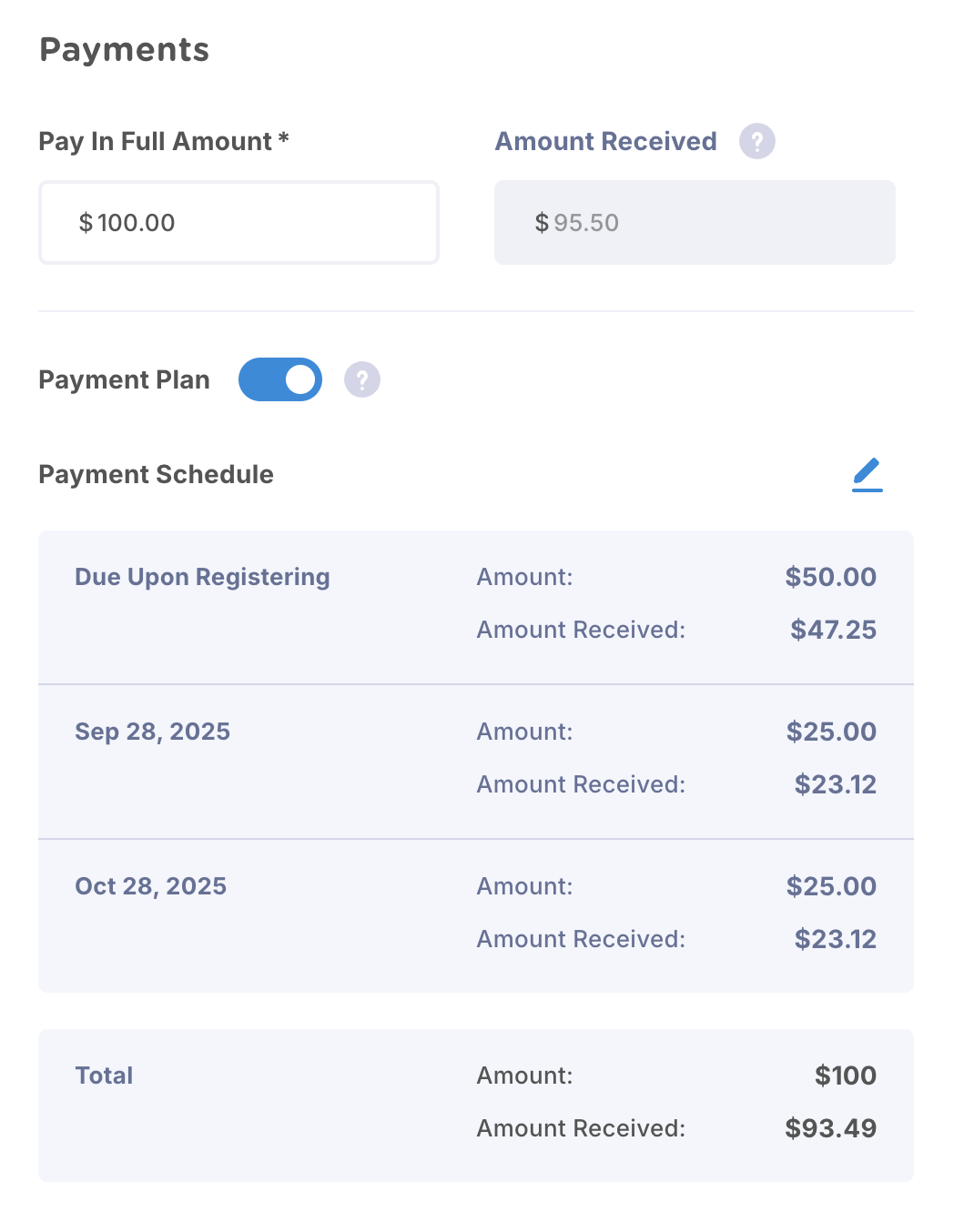Click the disabled Amount Received field
Screen dimensions: 974x1232
pos(695,223)
